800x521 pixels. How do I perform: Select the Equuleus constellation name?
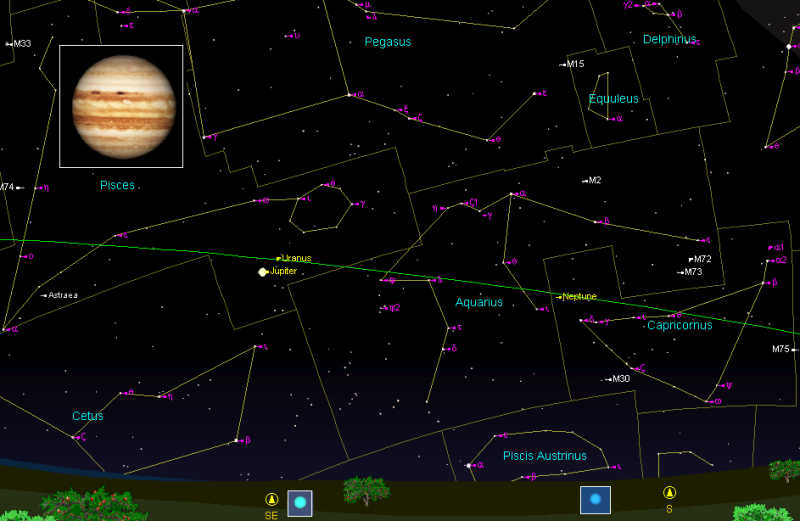(613, 98)
